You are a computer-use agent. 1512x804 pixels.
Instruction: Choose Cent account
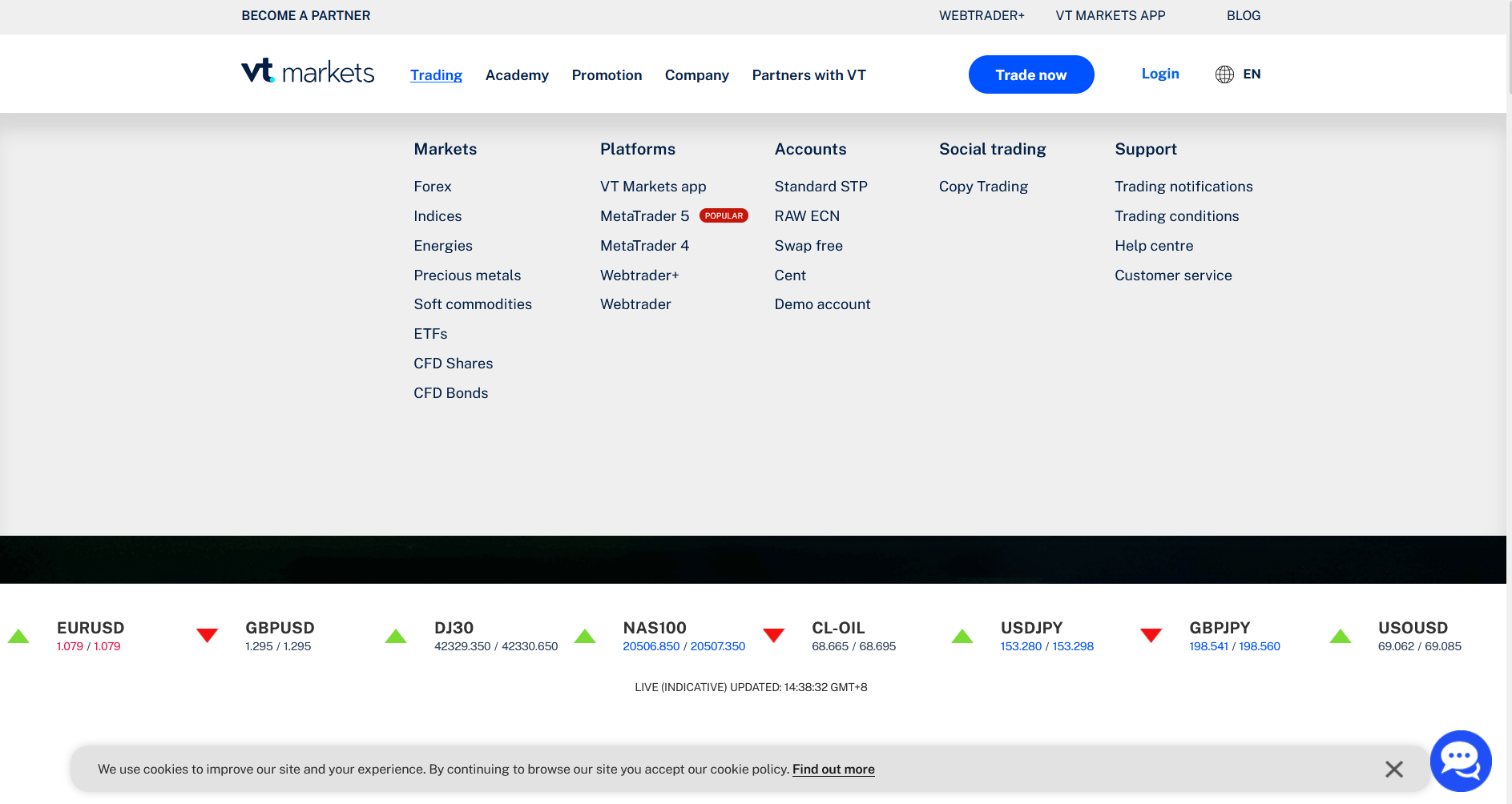[790, 275]
